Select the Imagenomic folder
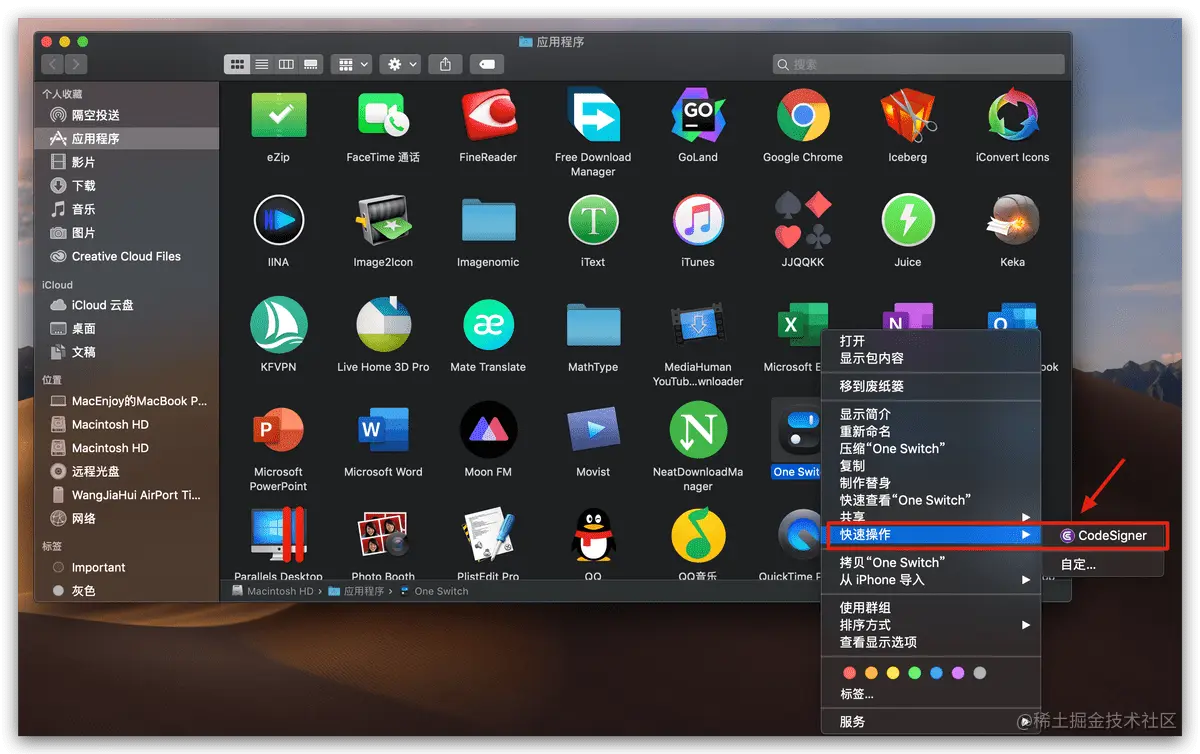 pos(488,221)
